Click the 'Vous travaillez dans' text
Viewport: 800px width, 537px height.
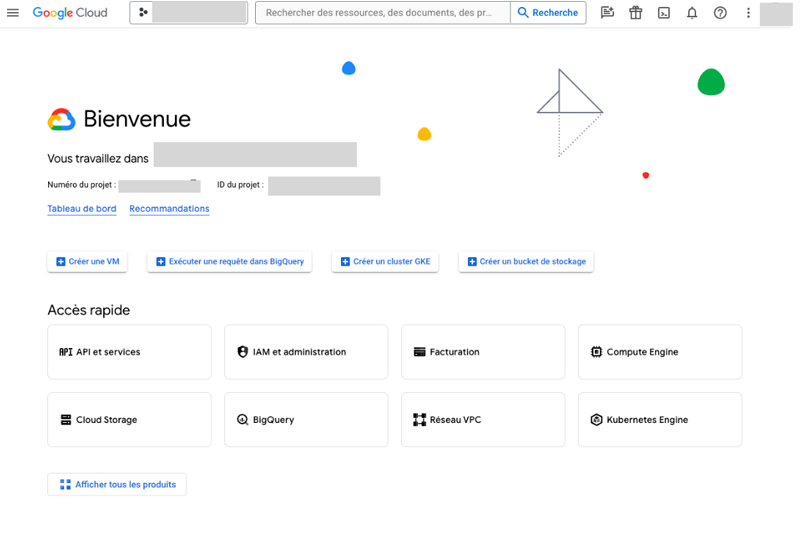(x=98, y=159)
